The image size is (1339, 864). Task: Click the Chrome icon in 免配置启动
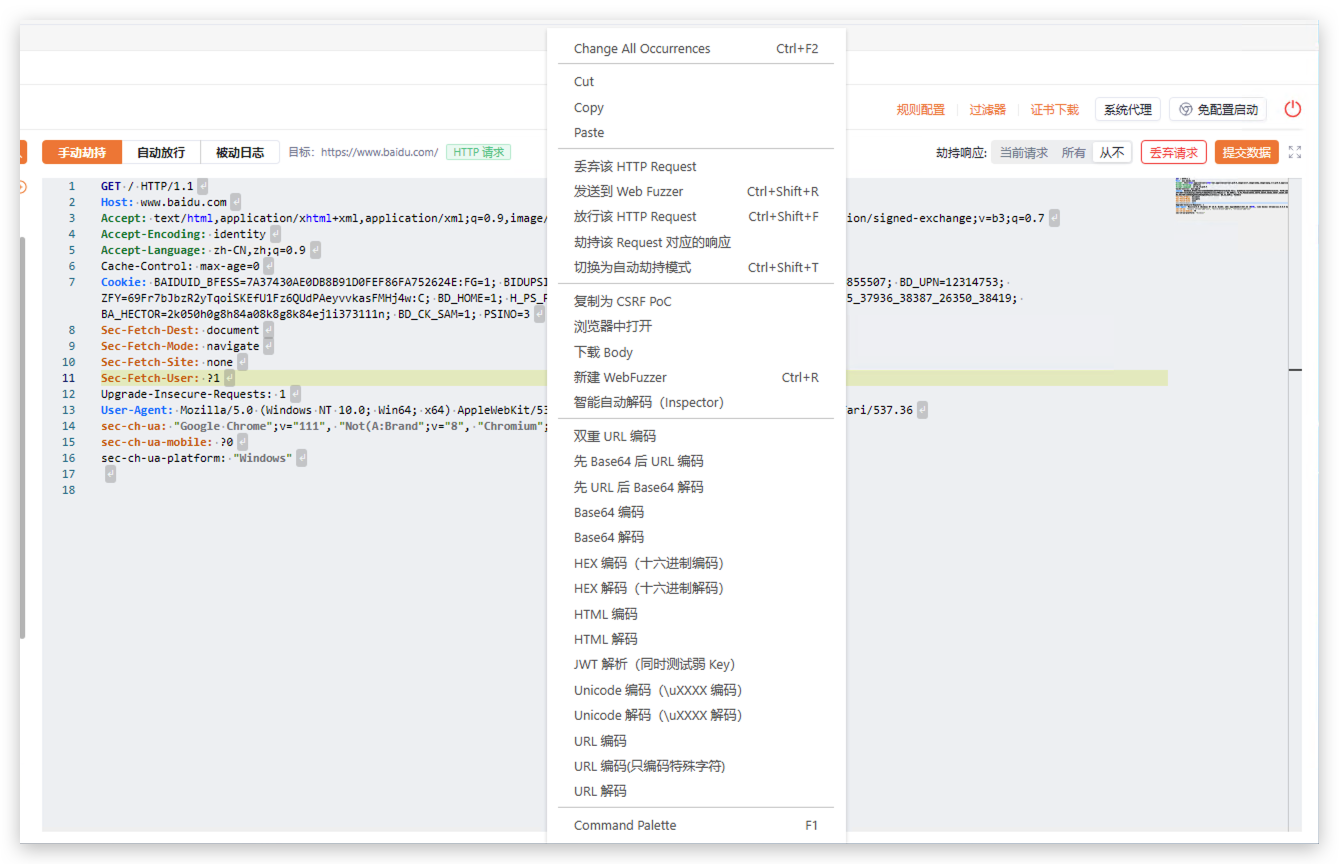coord(1186,109)
